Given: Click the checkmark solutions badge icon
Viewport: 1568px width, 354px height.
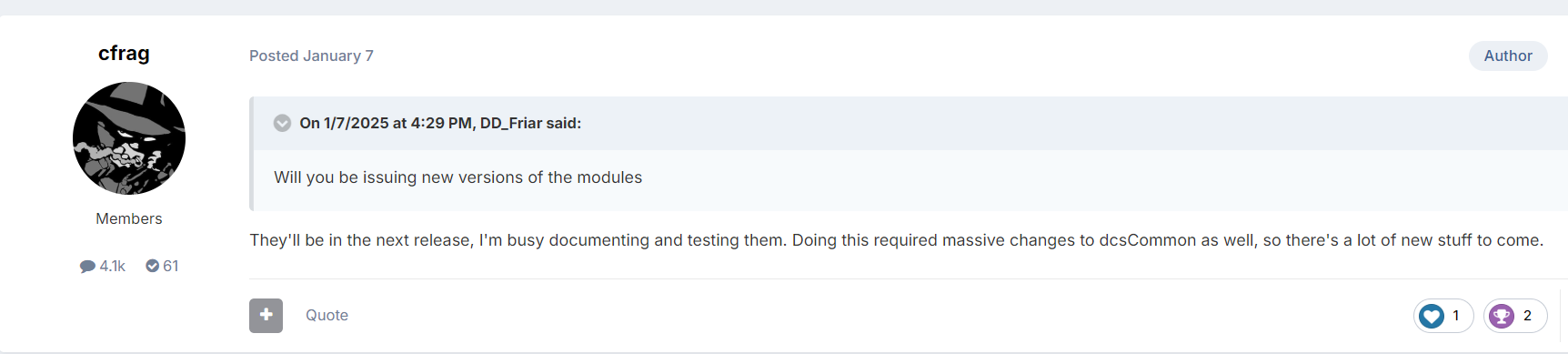Looking at the screenshot, I should click(x=153, y=266).
